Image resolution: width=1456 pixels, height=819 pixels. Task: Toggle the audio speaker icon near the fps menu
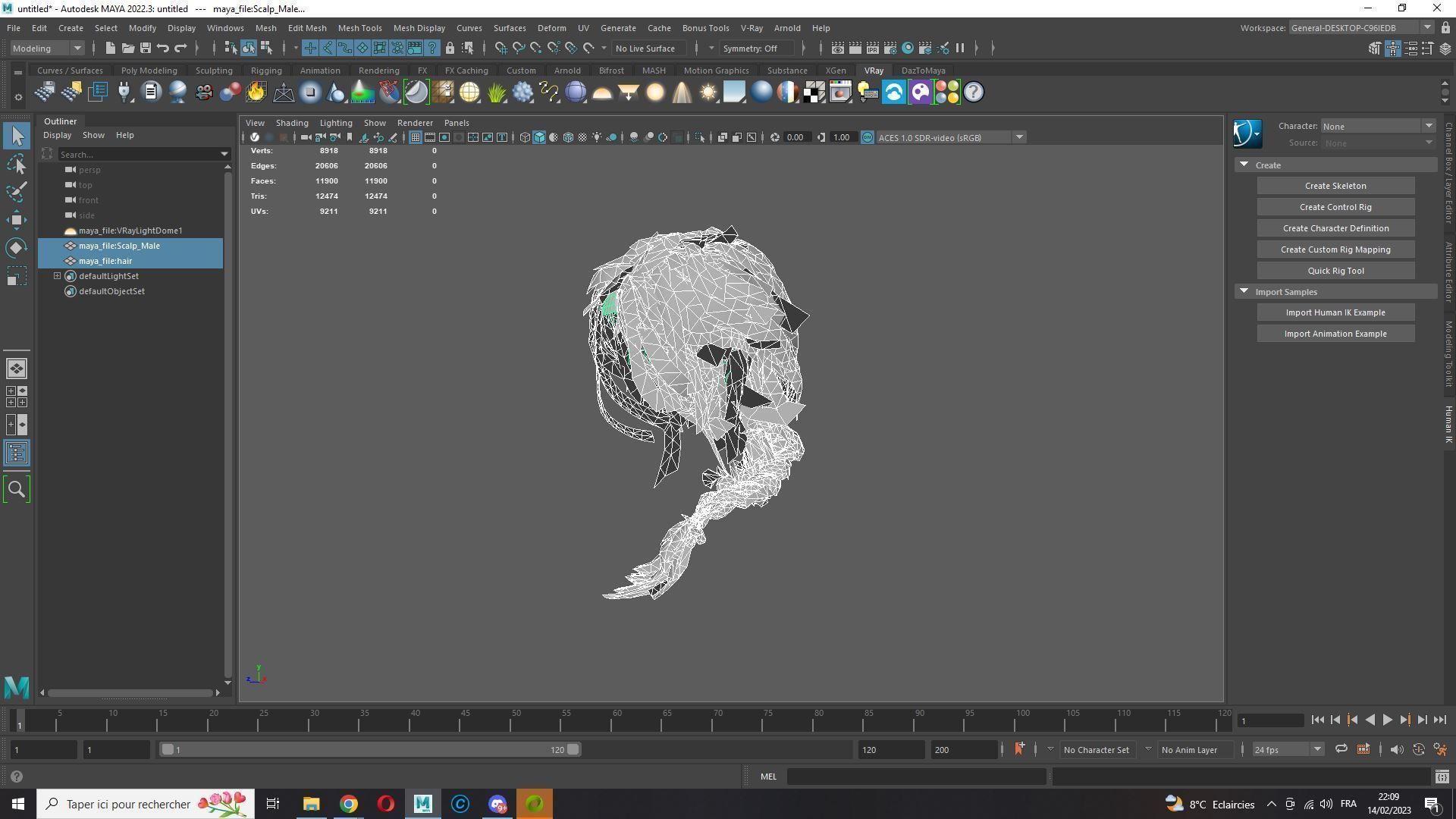coord(1396,749)
